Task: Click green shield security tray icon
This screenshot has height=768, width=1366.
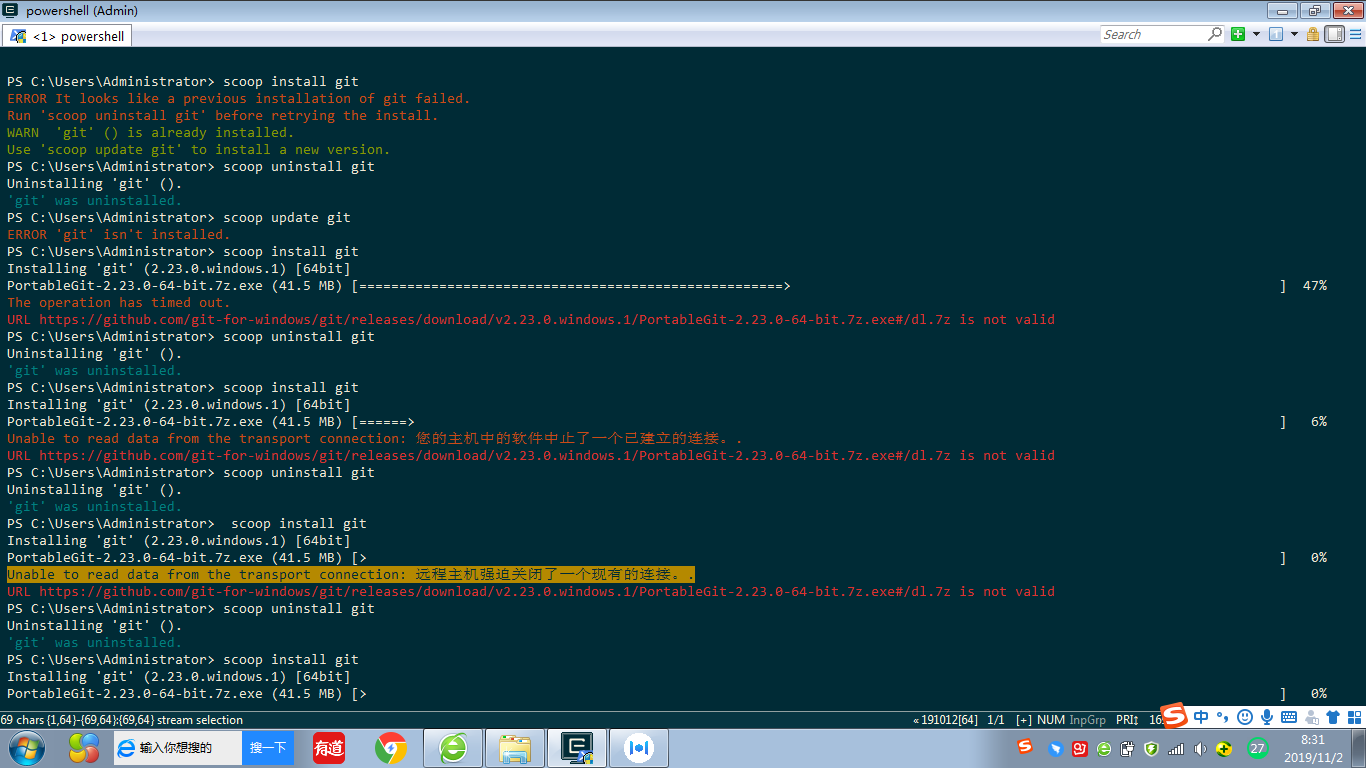Action: tap(1152, 748)
